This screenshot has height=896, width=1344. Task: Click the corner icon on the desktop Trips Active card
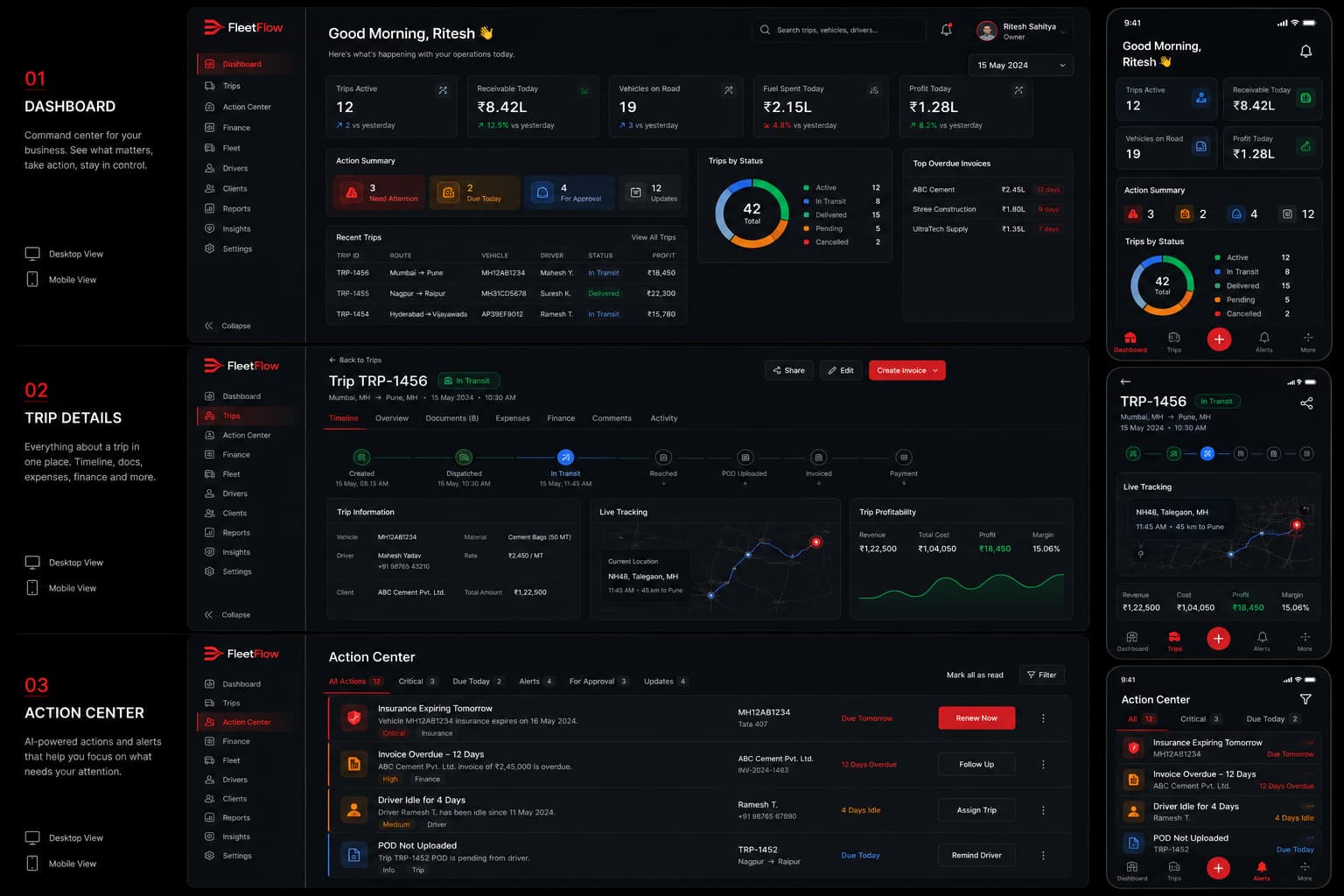[x=443, y=90]
